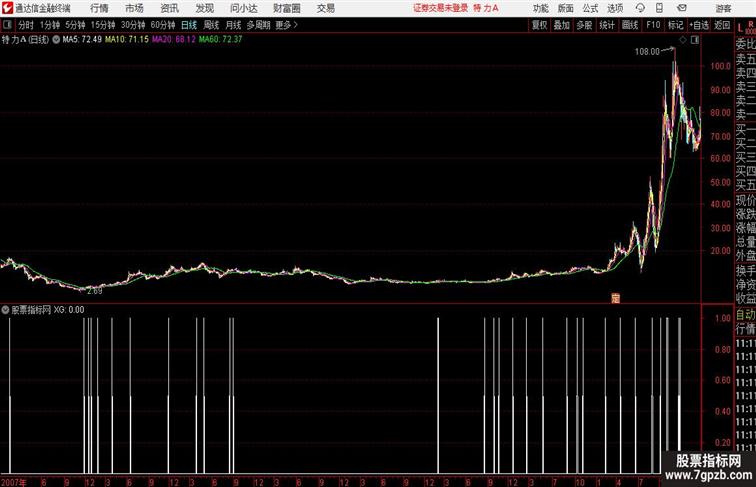Open the 行情 menu

(99, 8)
